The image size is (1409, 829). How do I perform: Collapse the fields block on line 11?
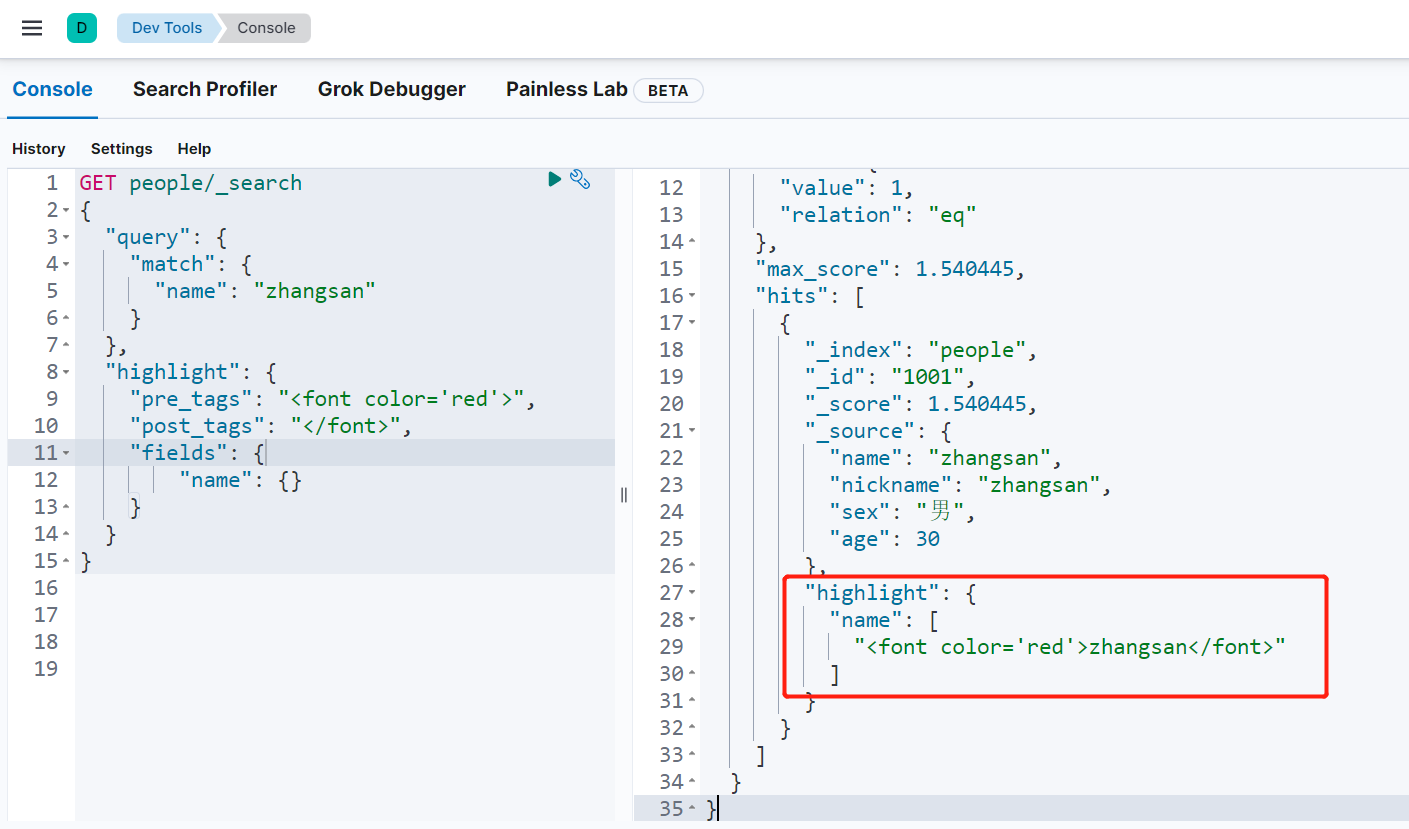(x=66, y=454)
